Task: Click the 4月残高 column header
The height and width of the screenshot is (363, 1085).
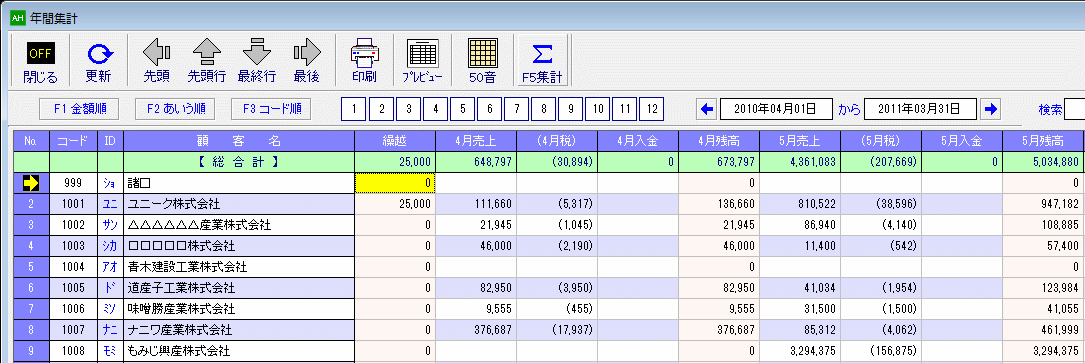Action: pyautogui.click(x=719, y=141)
